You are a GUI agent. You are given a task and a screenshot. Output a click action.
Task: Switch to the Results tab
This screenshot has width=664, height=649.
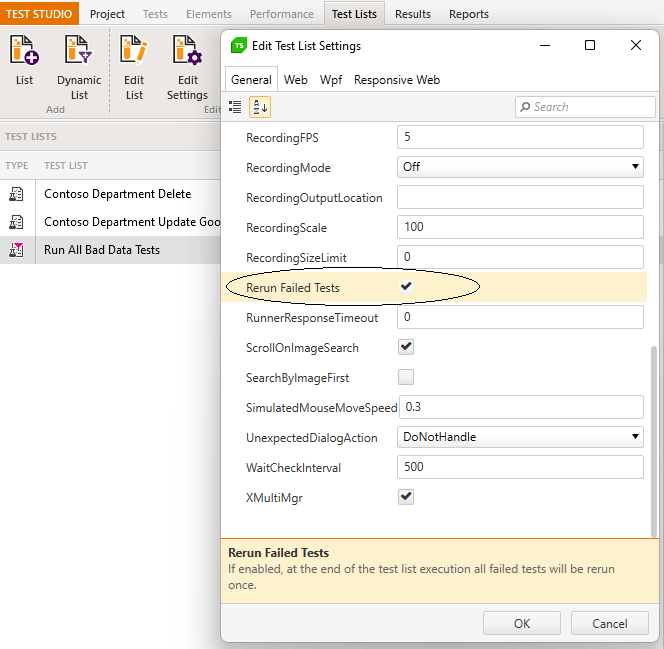tap(413, 14)
